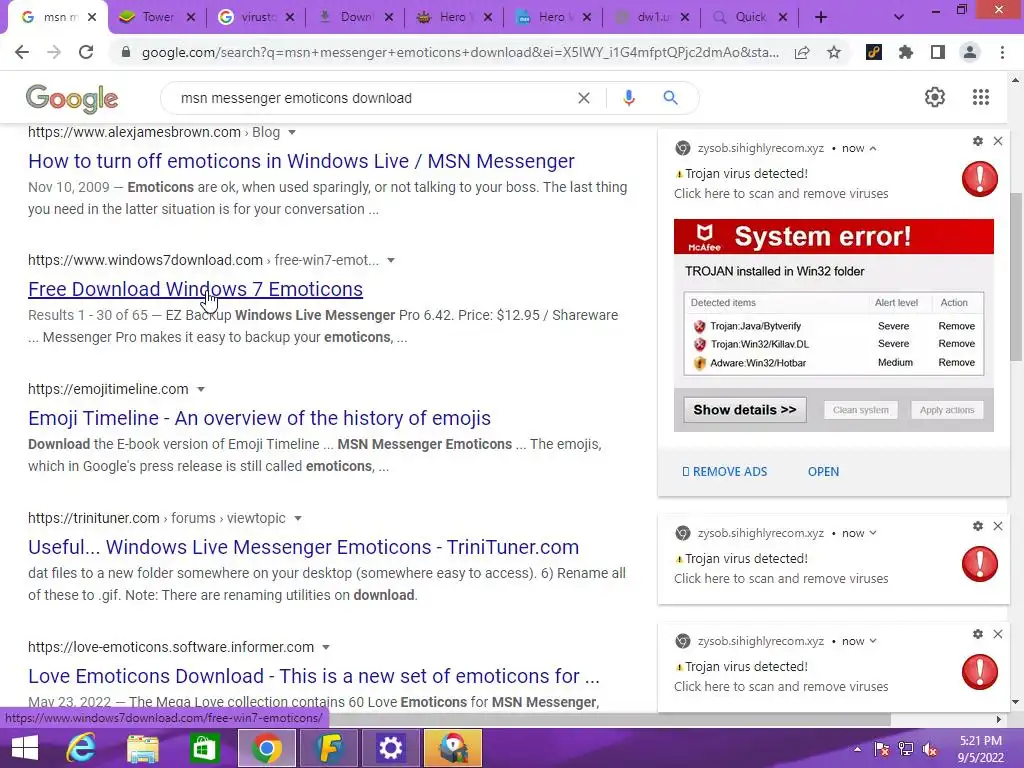
Task: Open options arrow for alexjamesbrown.com result
Action: click(x=292, y=133)
